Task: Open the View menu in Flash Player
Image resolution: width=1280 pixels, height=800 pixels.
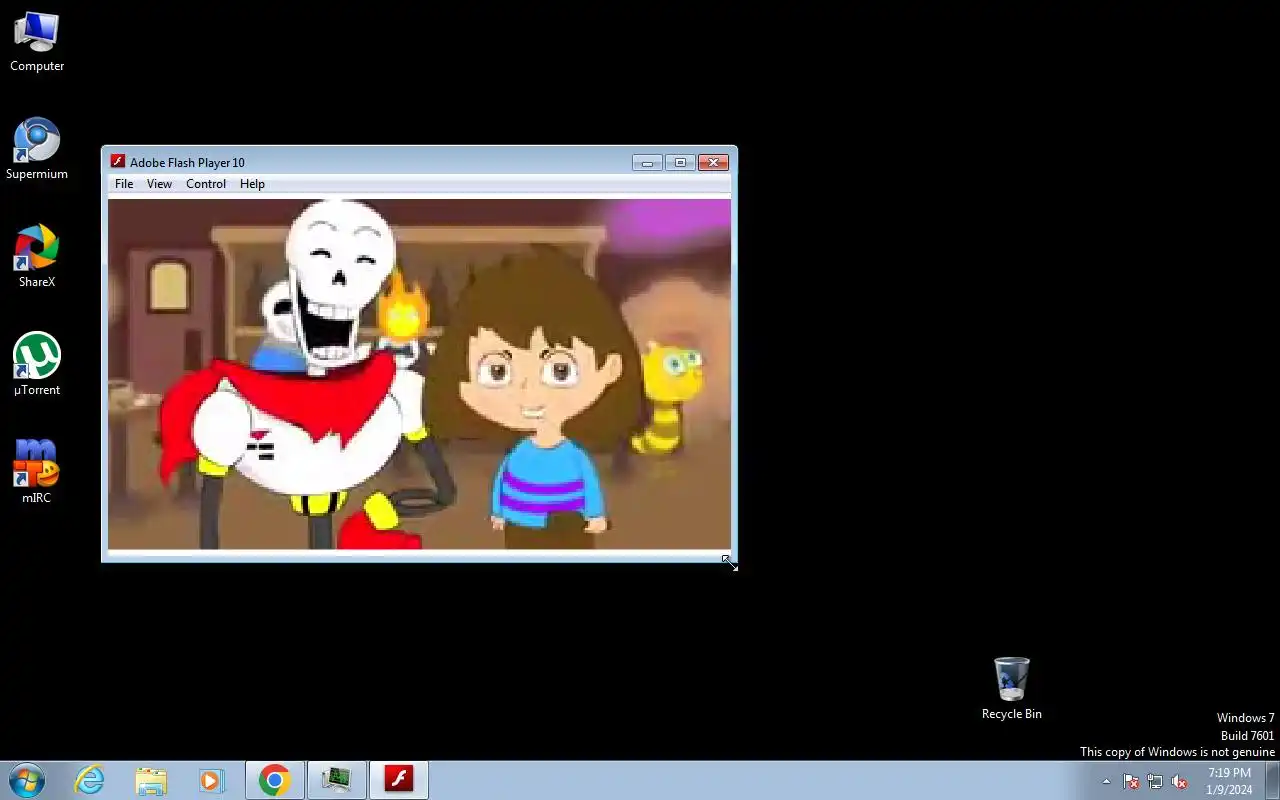Action: point(159,184)
